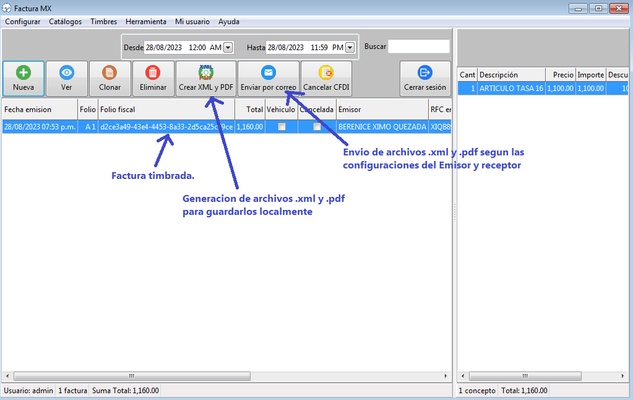Toggle the Cancelada checkbox in the invoice row
This screenshot has width=633, height=400.
(317, 127)
